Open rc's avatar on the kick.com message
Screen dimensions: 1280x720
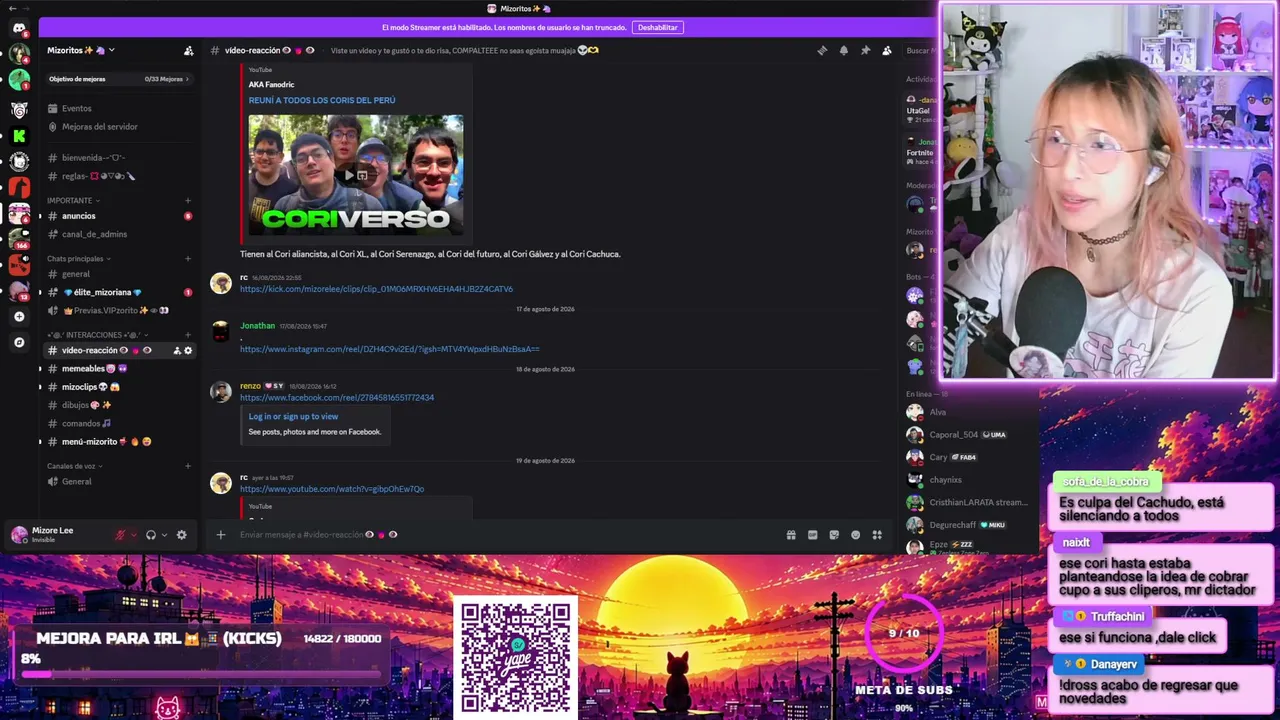(x=221, y=283)
